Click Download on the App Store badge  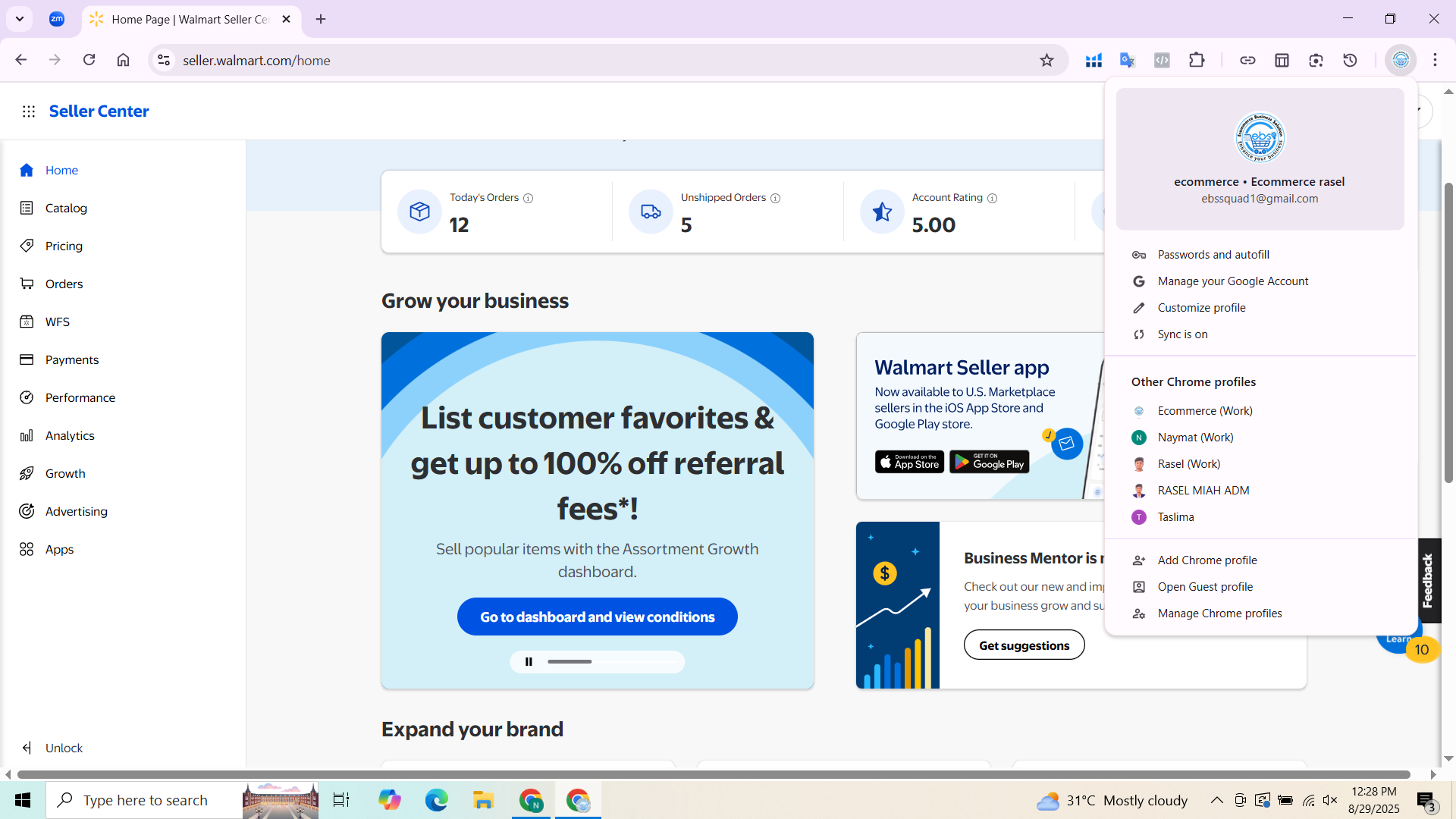tap(909, 462)
